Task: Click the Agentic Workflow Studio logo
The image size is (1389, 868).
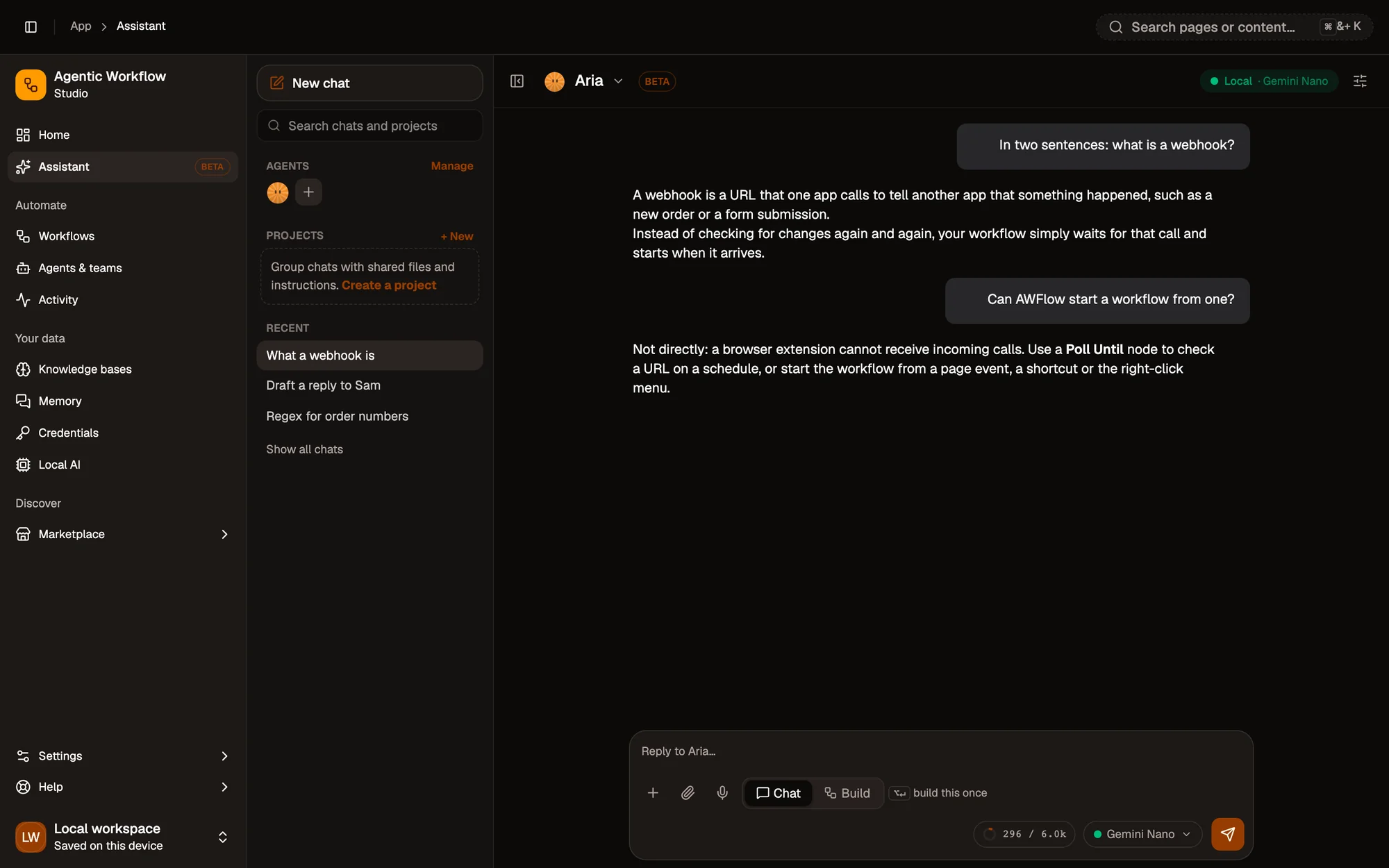Action: click(x=31, y=85)
